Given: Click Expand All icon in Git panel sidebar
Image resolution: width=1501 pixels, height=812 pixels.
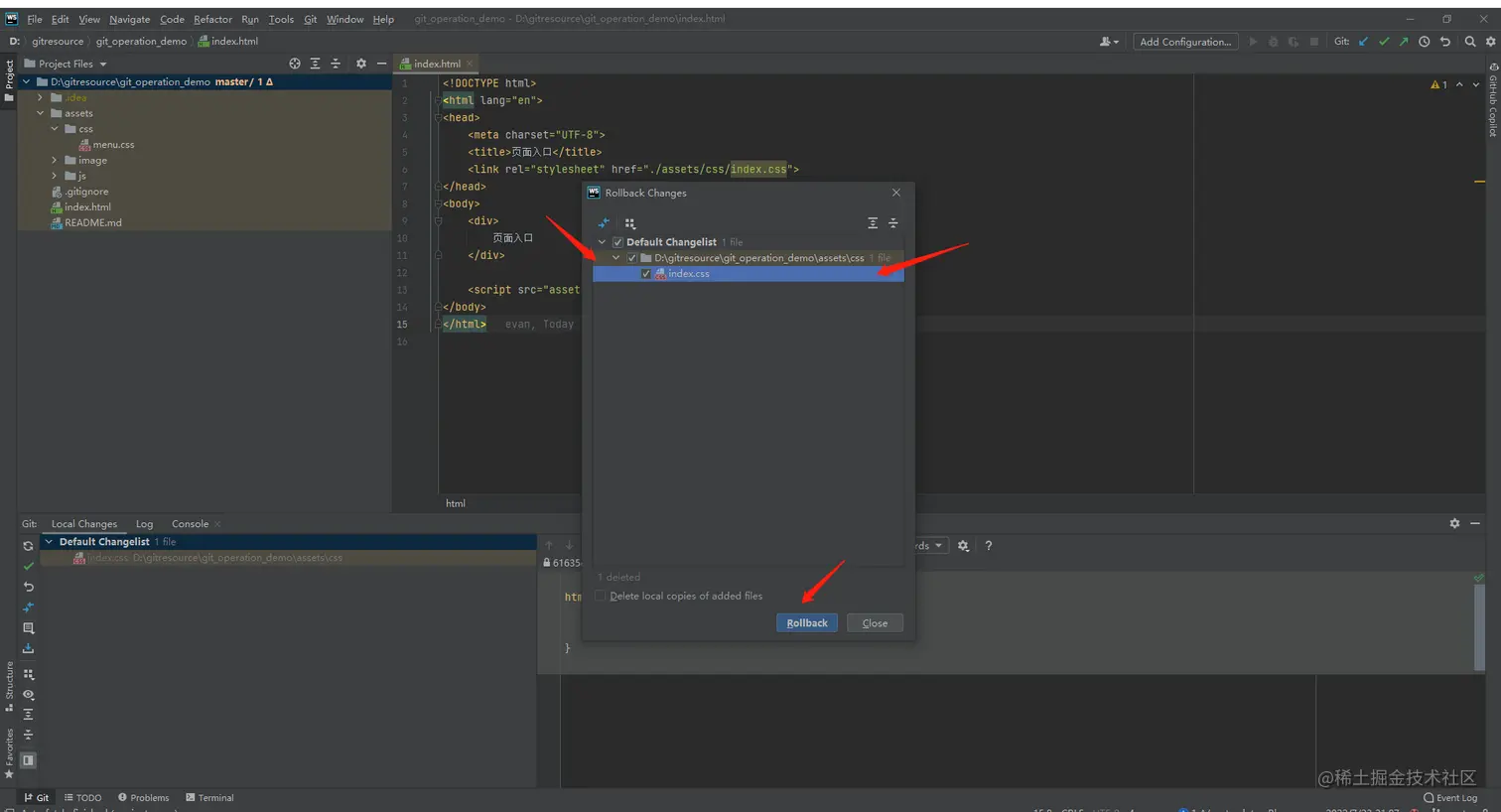Looking at the screenshot, I should tap(28, 715).
